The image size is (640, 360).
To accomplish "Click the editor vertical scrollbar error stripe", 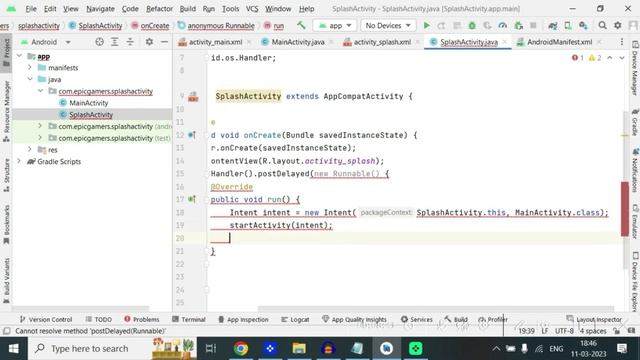I will click(624, 209).
